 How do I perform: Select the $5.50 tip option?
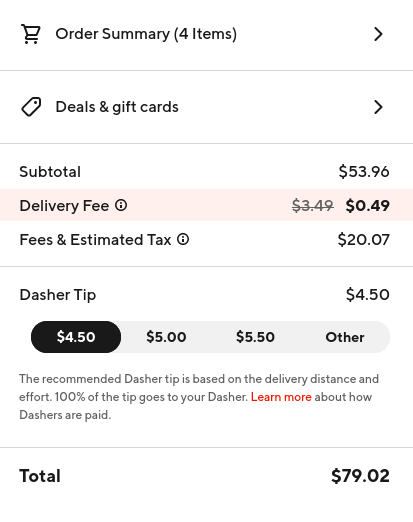255,337
